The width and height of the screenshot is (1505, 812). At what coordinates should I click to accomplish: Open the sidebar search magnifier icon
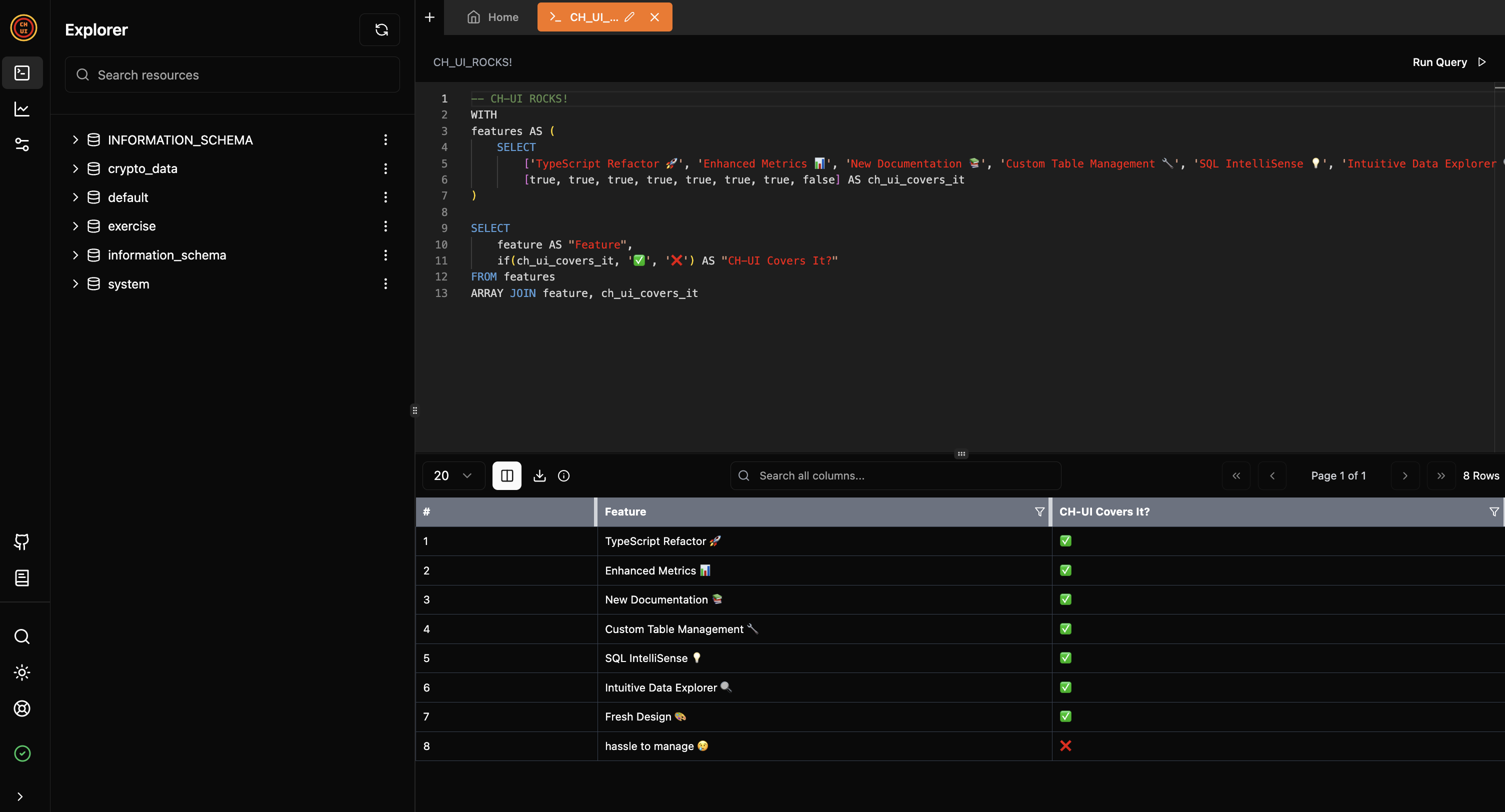coord(21,636)
